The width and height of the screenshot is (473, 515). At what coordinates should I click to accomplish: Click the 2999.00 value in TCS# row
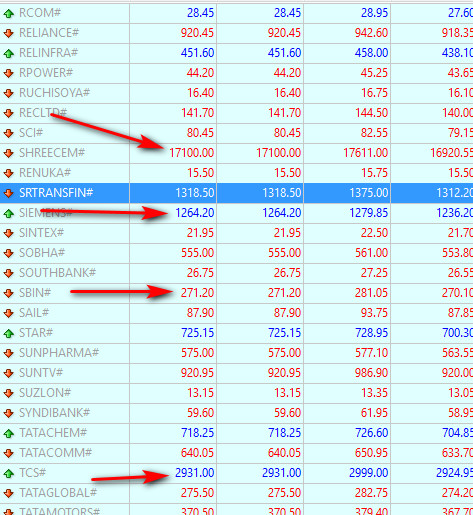[368, 473]
